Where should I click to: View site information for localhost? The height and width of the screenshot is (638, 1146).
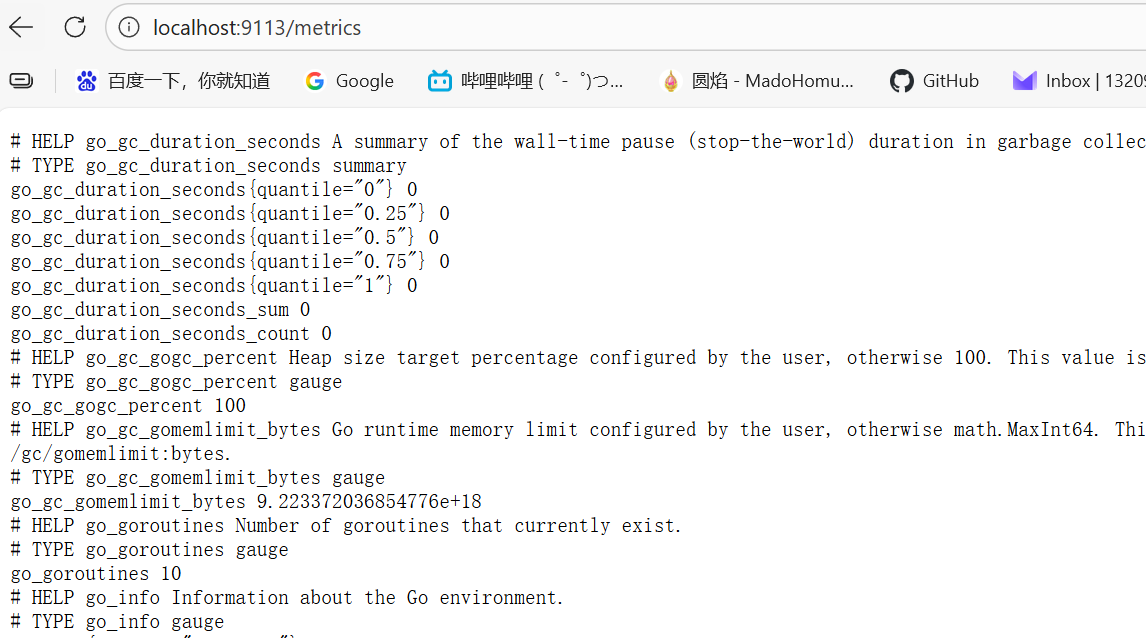click(x=129, y=27)
